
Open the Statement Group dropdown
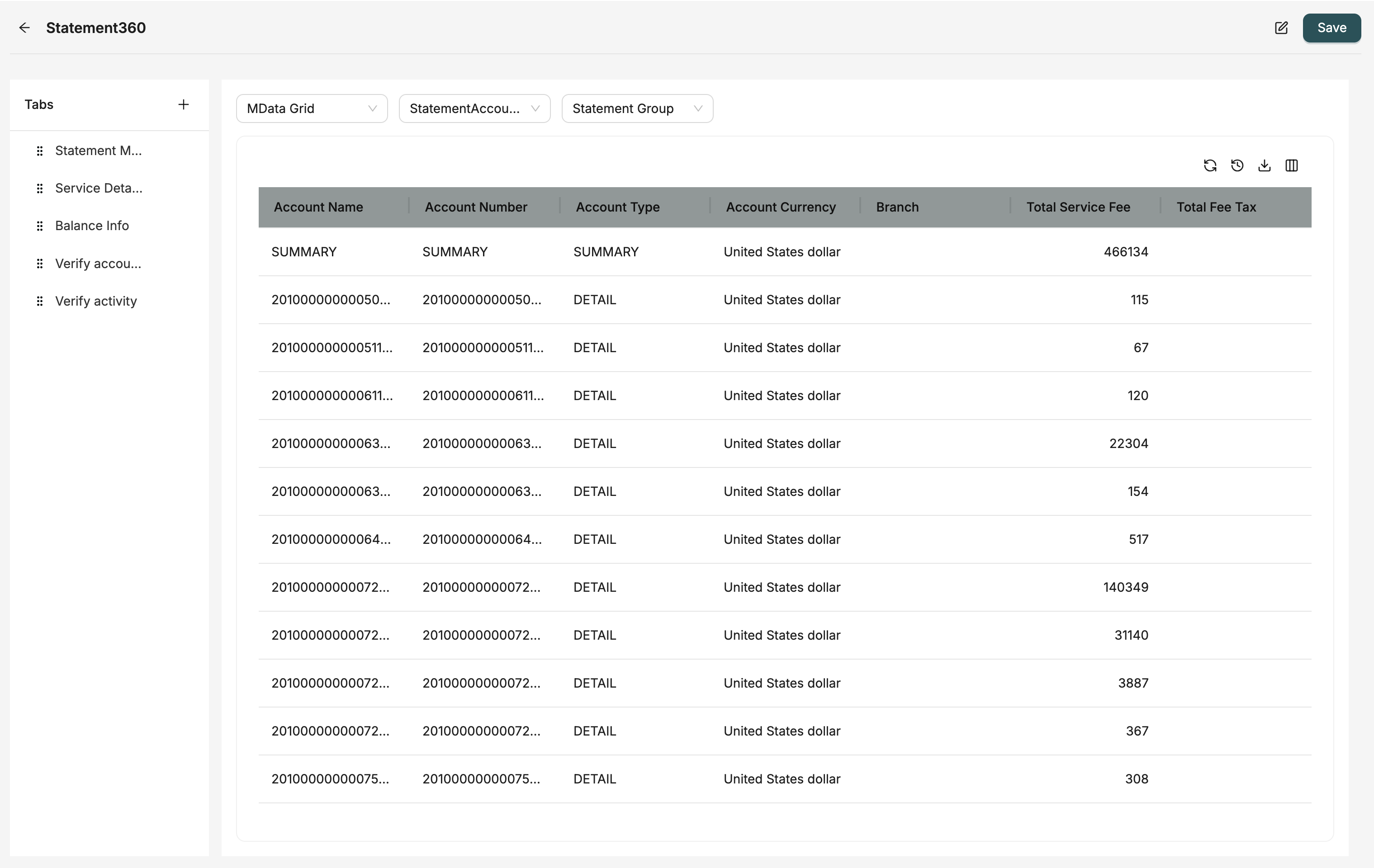click(x=637, y=108)
